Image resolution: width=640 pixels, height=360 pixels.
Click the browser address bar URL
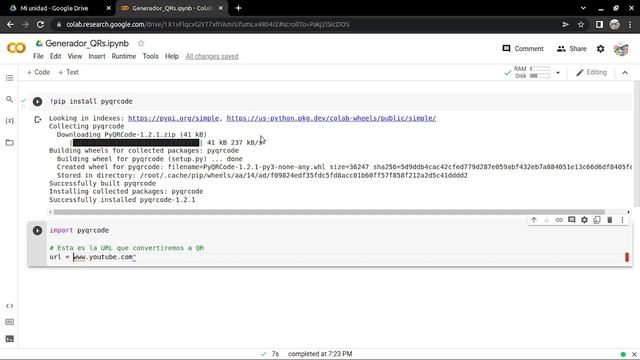click(208, 24)
